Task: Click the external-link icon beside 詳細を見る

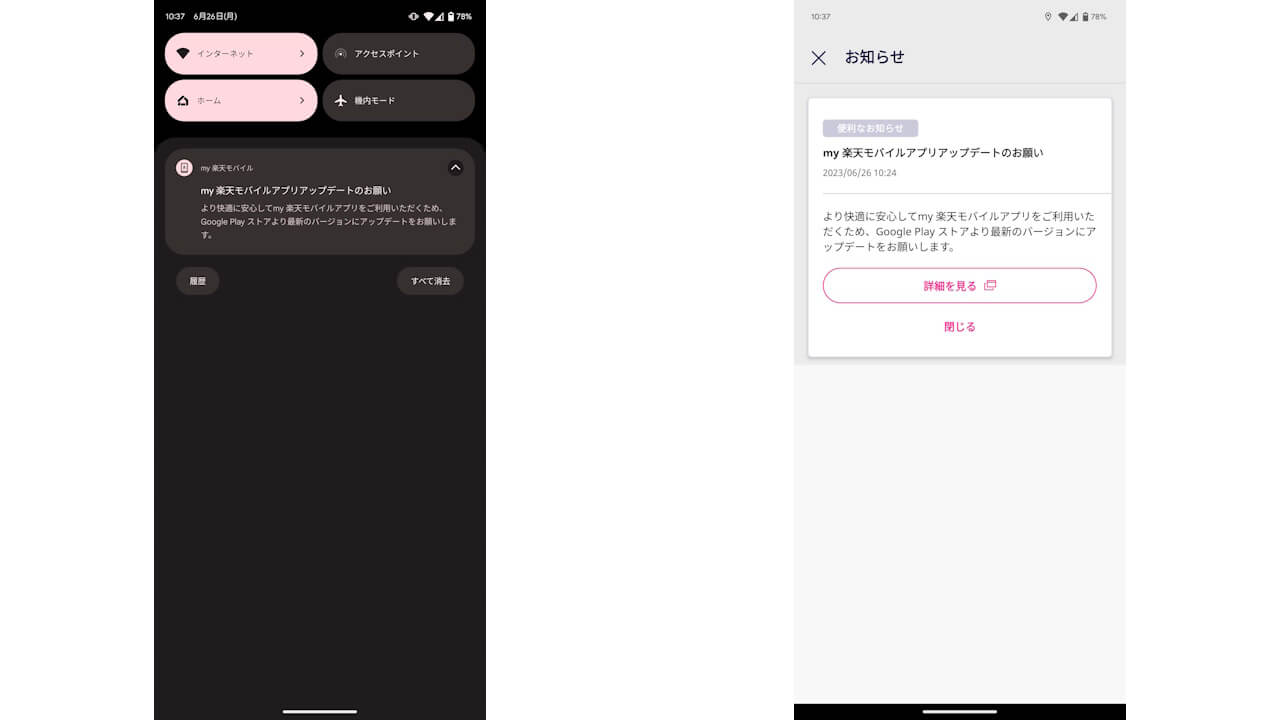Action: (989, 285)
